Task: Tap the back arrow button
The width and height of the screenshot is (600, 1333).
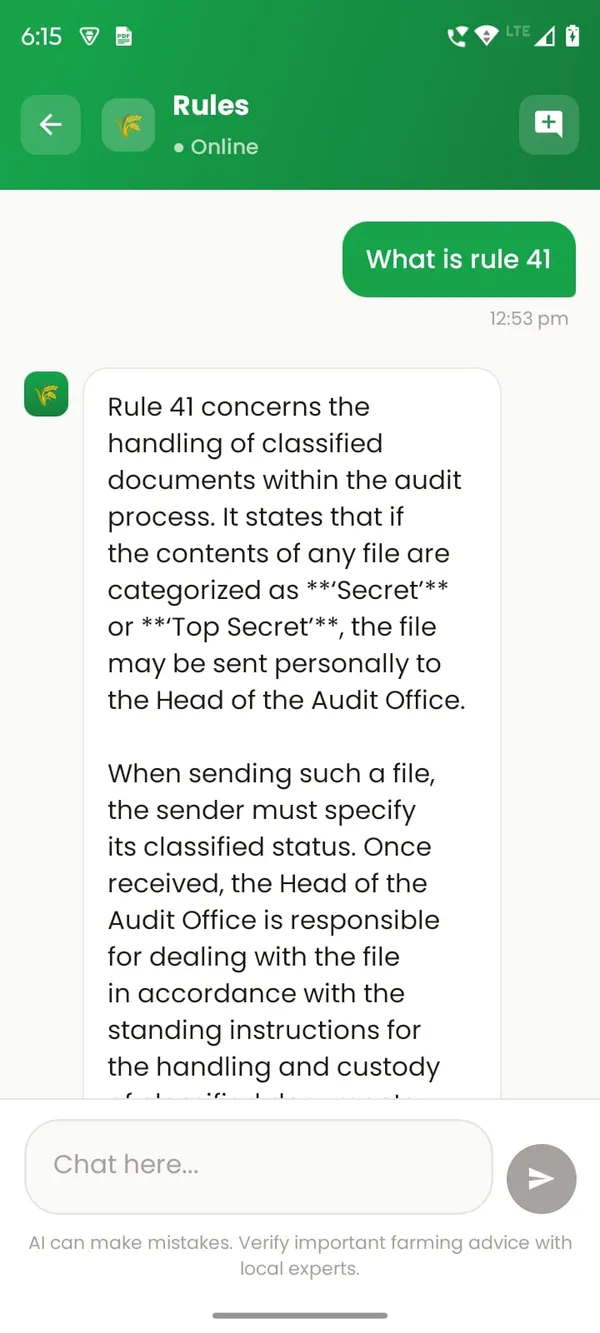Action: pos(51,125)
